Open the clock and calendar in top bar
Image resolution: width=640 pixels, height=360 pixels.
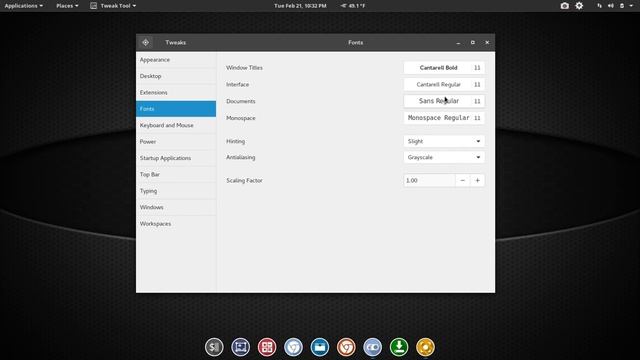(300, 6)
